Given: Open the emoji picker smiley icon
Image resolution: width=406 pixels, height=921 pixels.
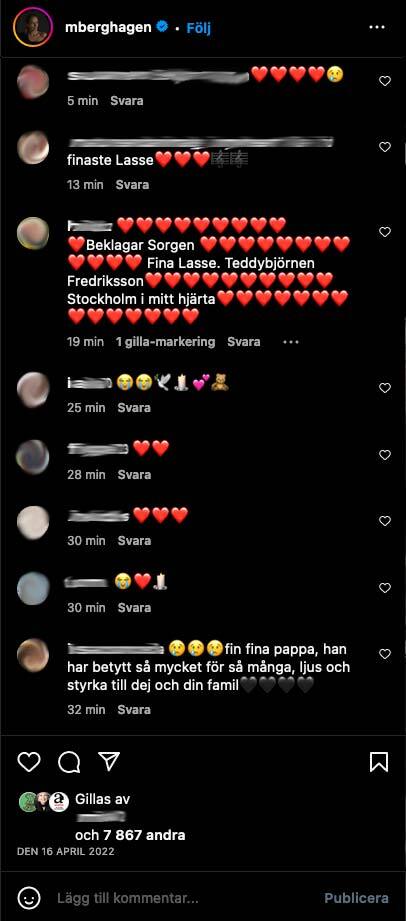Looking at the screenshot, I should click(29, 898).
